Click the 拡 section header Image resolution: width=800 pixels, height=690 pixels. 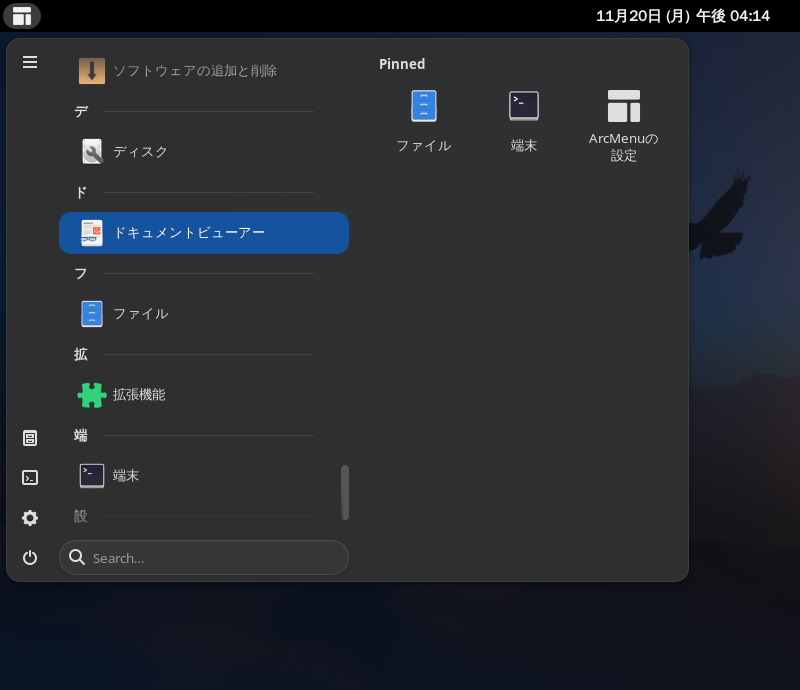click(x=81, y=355)
